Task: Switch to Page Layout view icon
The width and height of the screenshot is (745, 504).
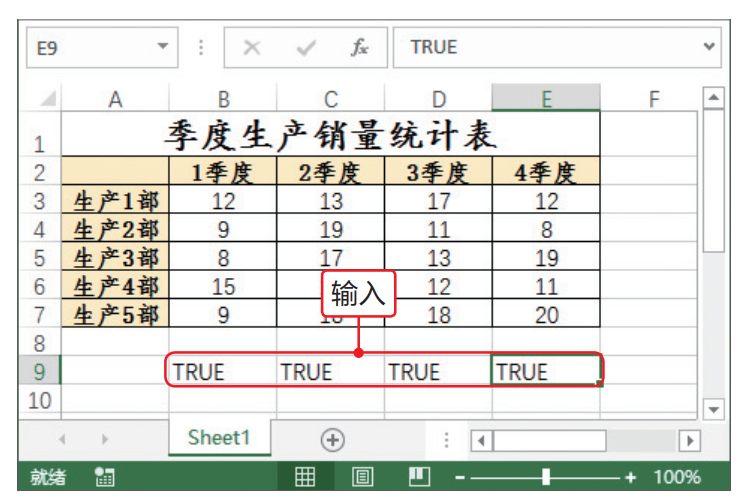Action: click(362, 476)
